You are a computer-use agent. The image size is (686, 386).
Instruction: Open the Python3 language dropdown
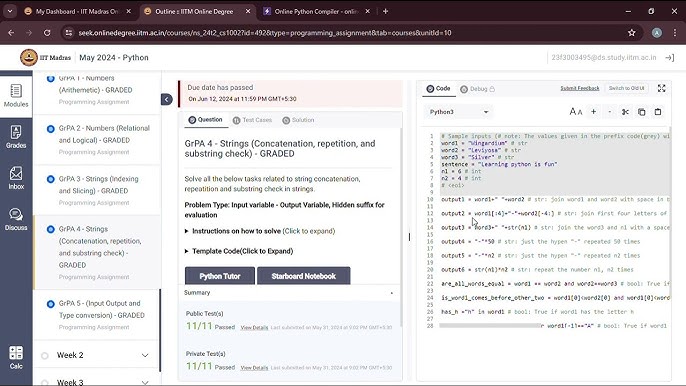pos(458,112)
